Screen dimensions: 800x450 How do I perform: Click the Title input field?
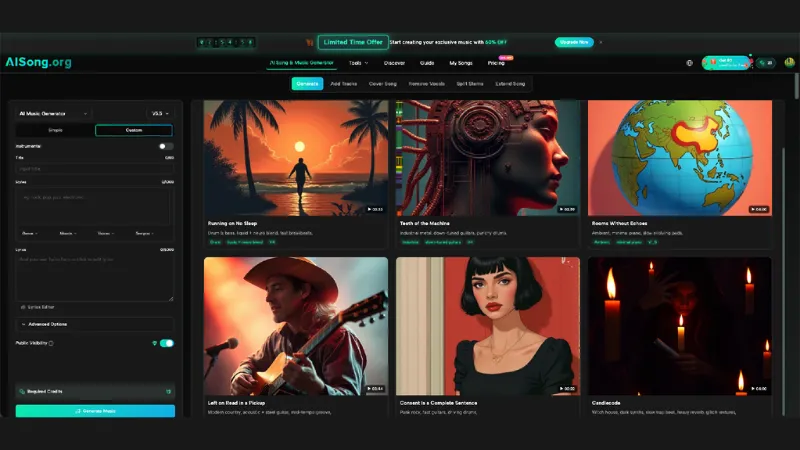pyautogui.click(x=95, y=168)
